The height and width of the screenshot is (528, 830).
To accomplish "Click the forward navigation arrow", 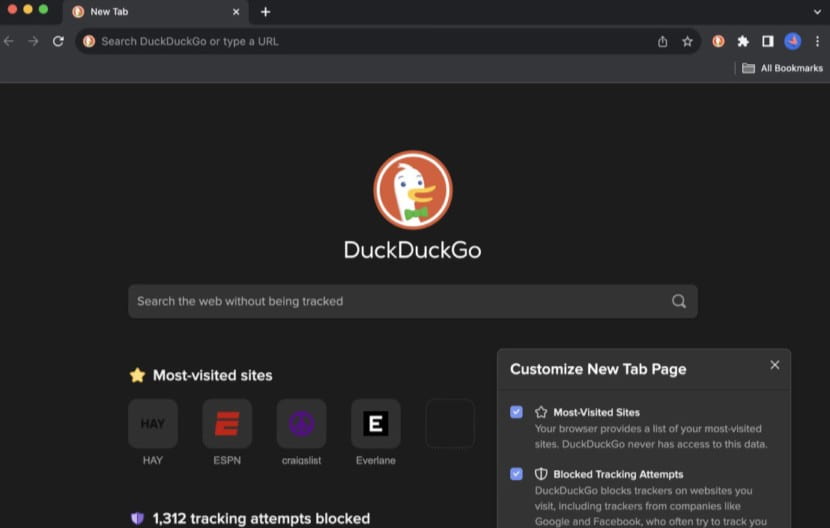I will point(33,41).
